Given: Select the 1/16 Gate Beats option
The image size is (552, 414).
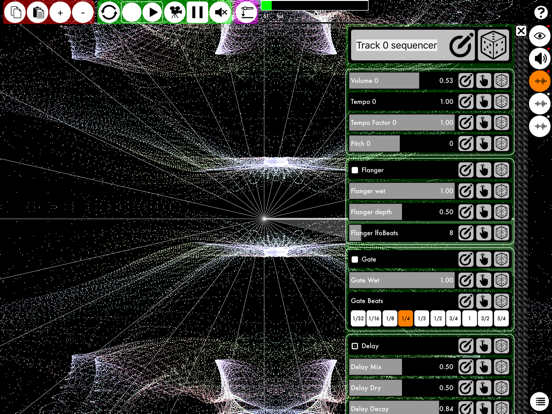Looking at the screenshot, I should pyautogui.click(x=374, y=319).
